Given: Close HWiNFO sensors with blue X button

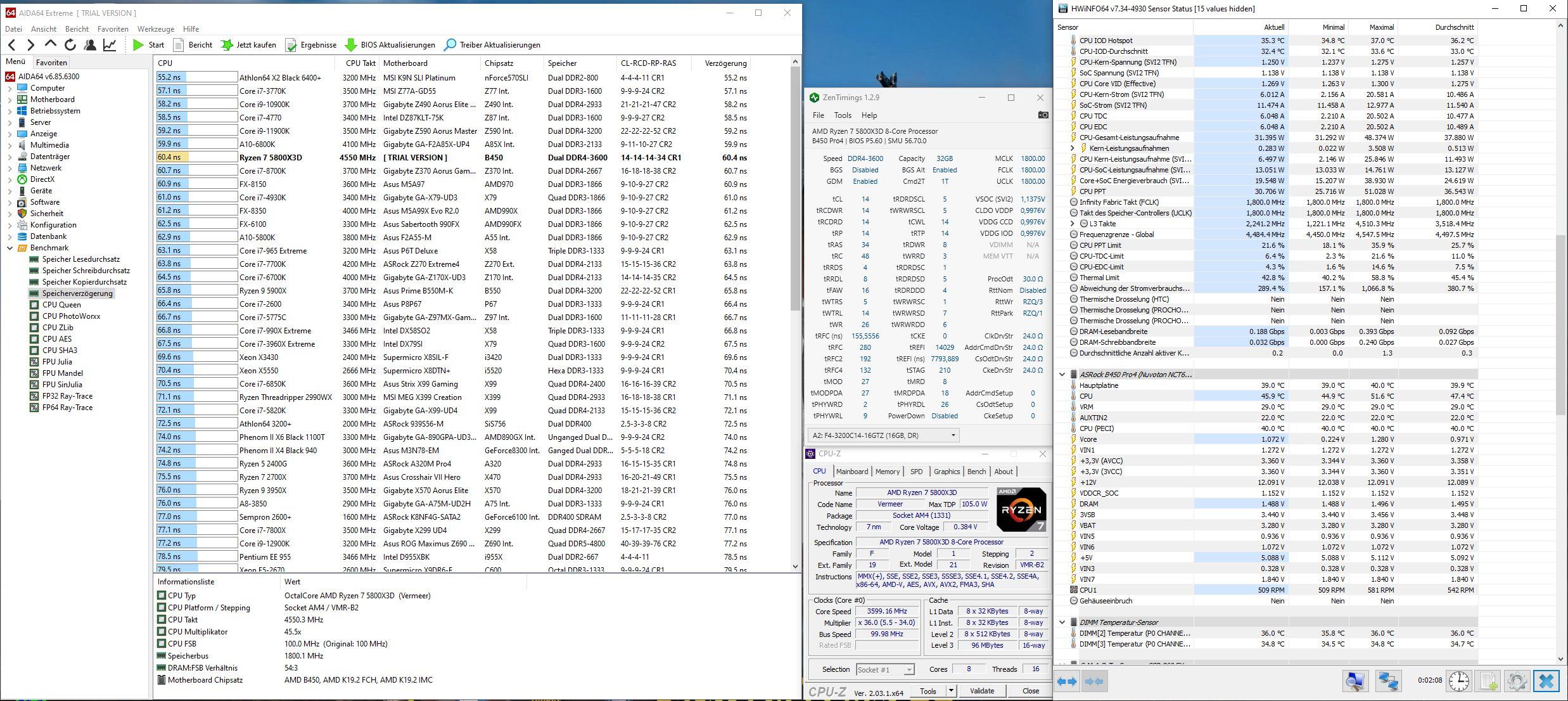Looking at the screenshot, I should [x=1546, y=681].
